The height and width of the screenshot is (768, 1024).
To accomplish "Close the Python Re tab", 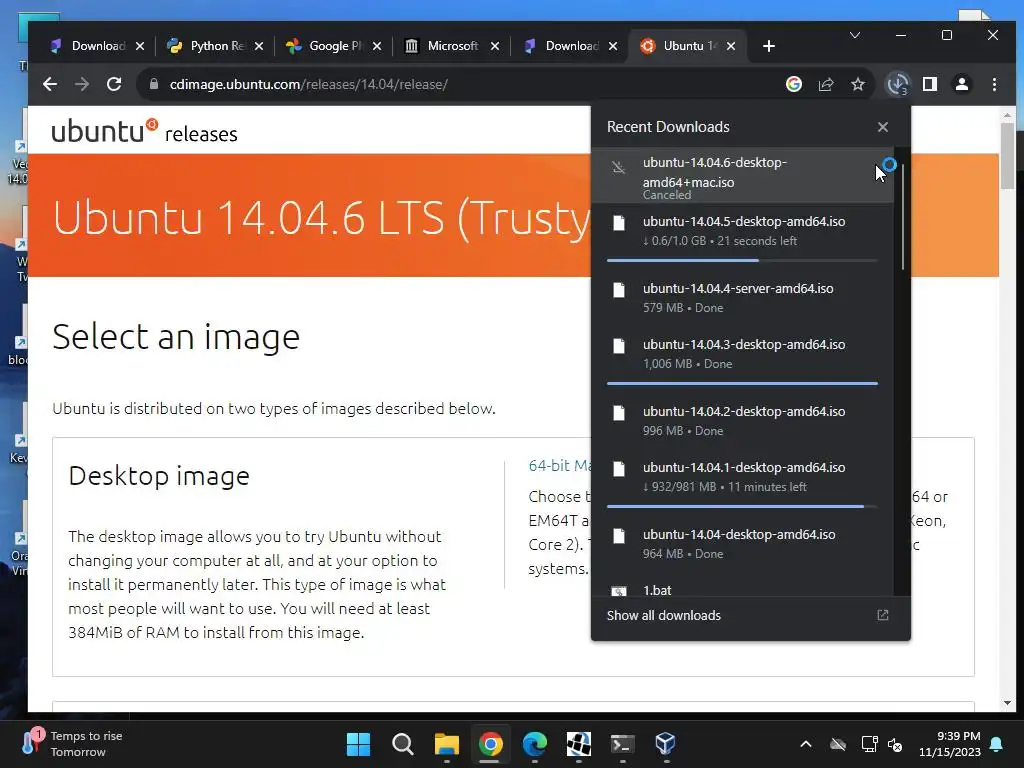I will pos(259,46).
